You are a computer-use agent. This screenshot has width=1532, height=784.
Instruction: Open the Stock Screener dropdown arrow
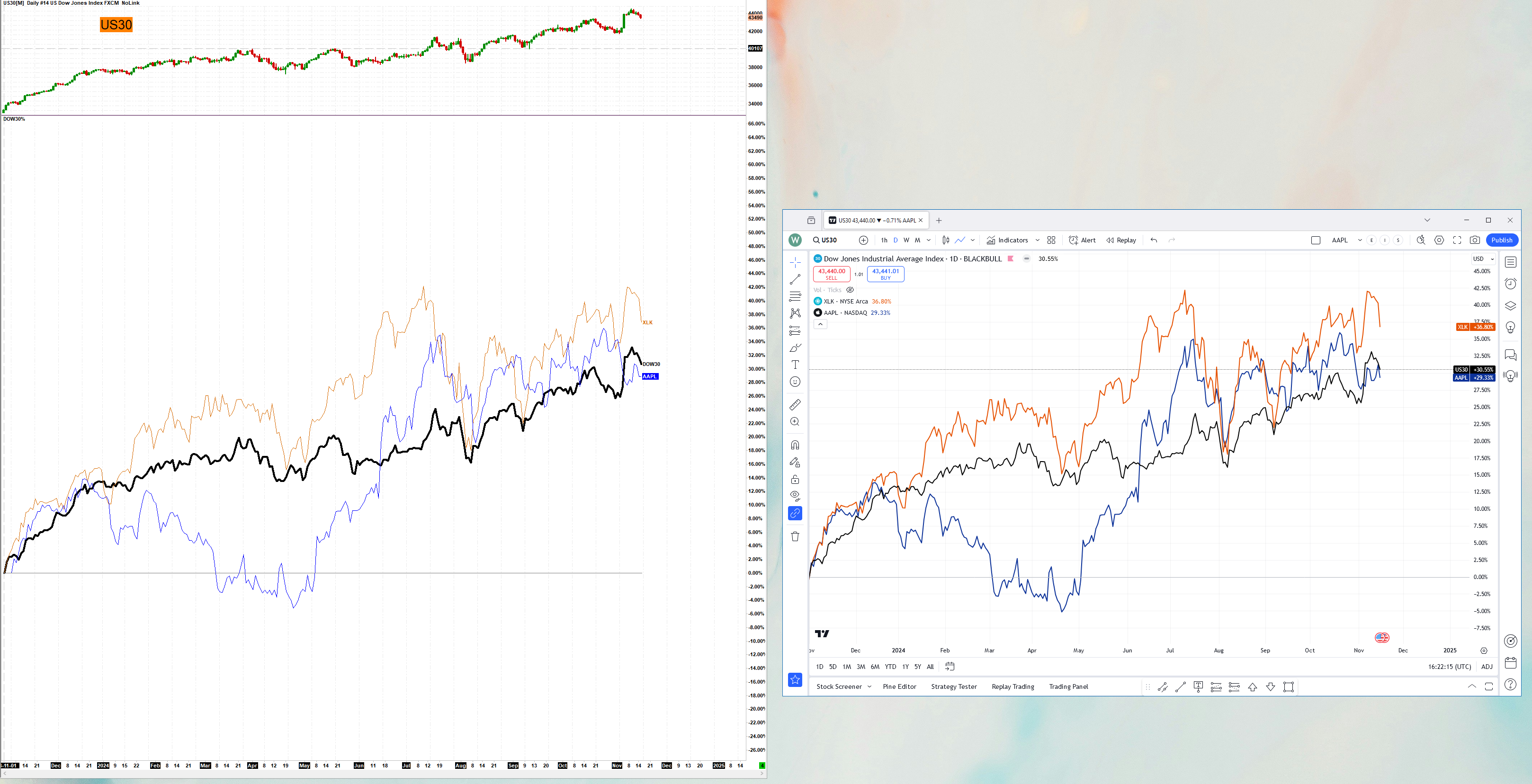869,686
